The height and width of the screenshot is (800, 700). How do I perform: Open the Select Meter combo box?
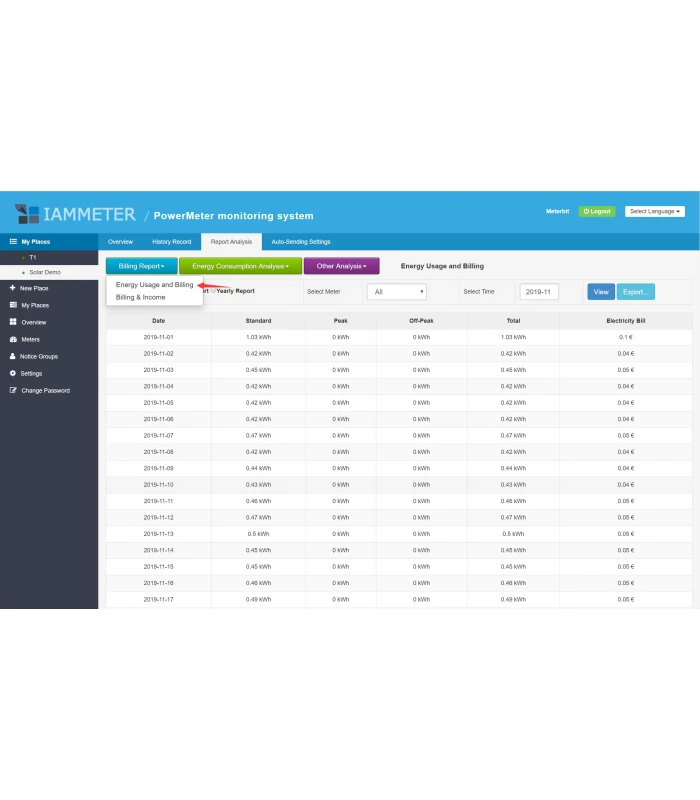tap(396, 292)
